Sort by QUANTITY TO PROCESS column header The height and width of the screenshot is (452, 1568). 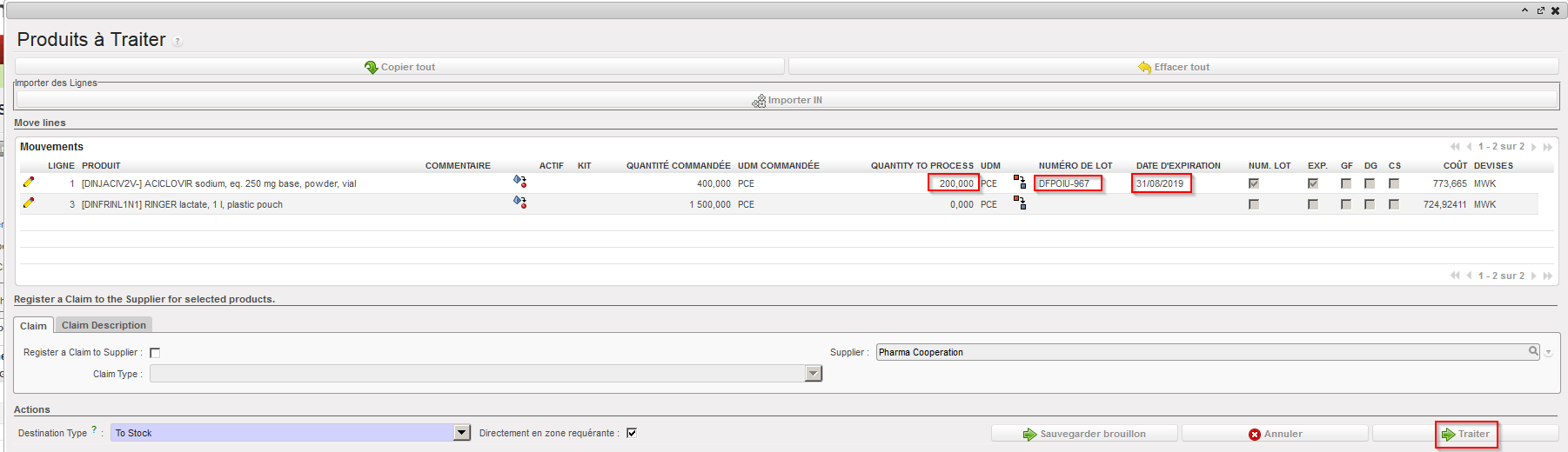click(x=922, y=165)
